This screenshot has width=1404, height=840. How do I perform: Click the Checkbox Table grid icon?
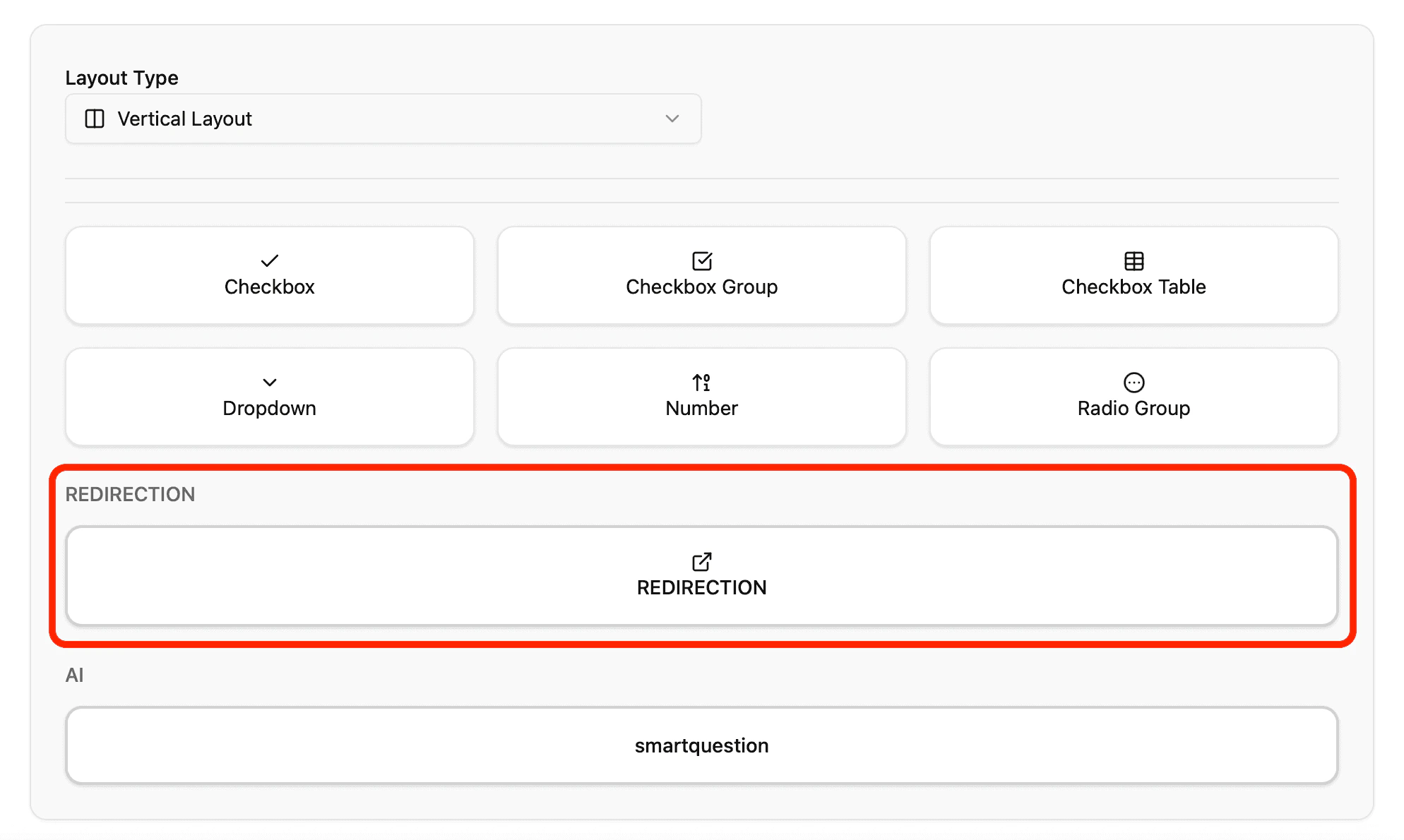(x=1134, y=260)
